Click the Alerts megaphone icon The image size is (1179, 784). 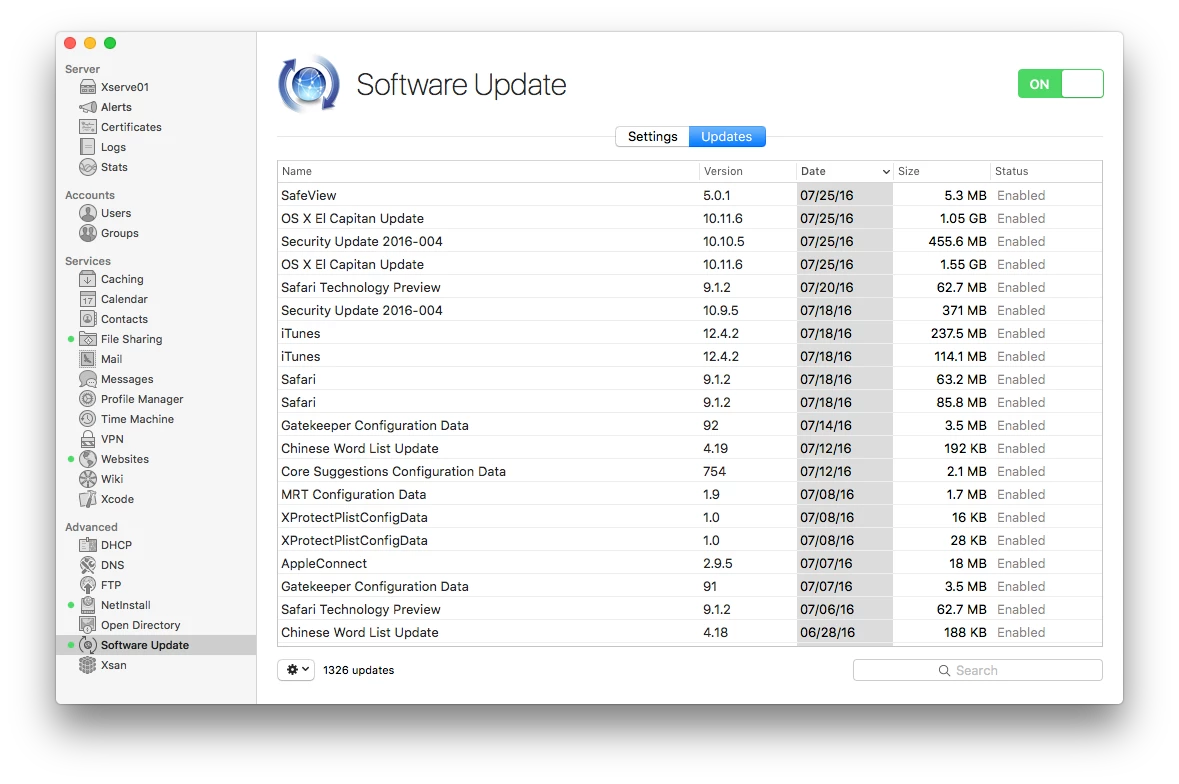(88, 107)
